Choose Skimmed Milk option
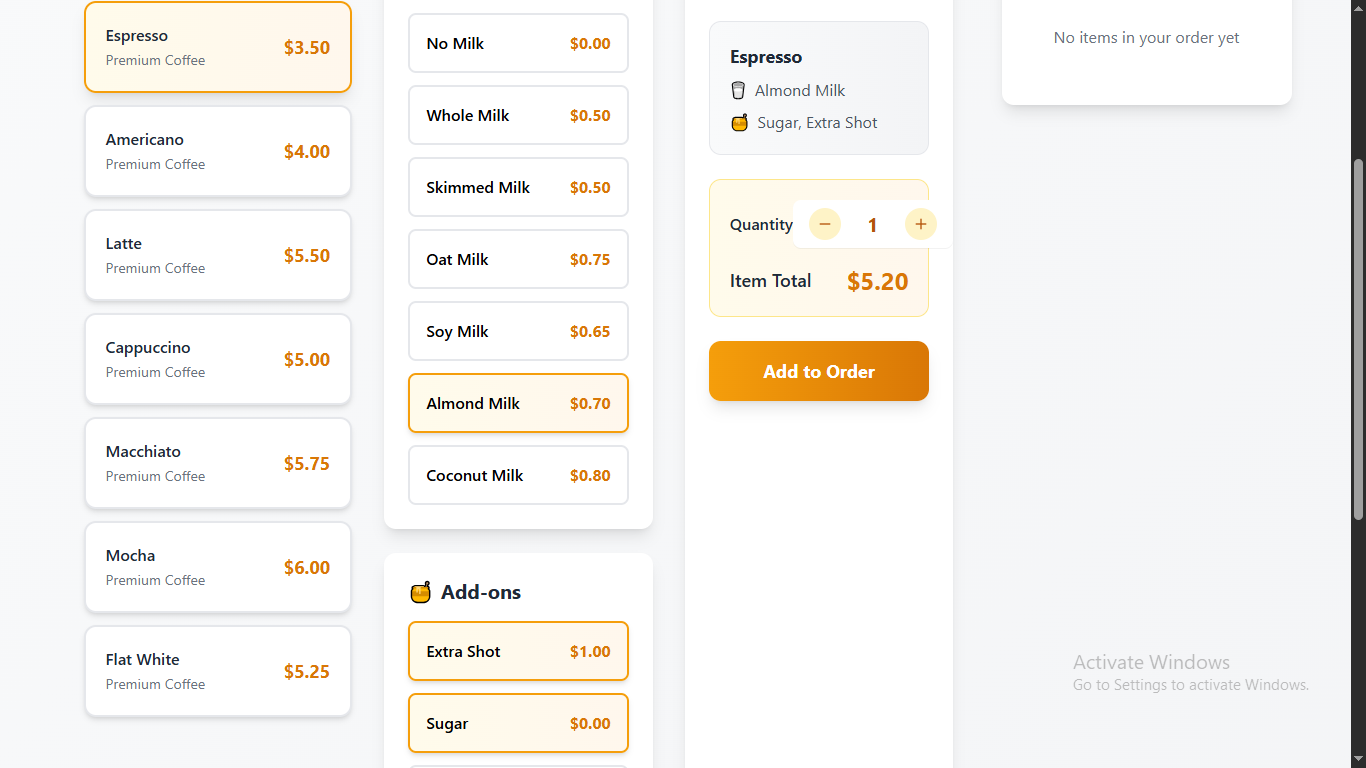Image resolution: width=1366 pixels, height=768 pixels. click(x=518, y=187)
